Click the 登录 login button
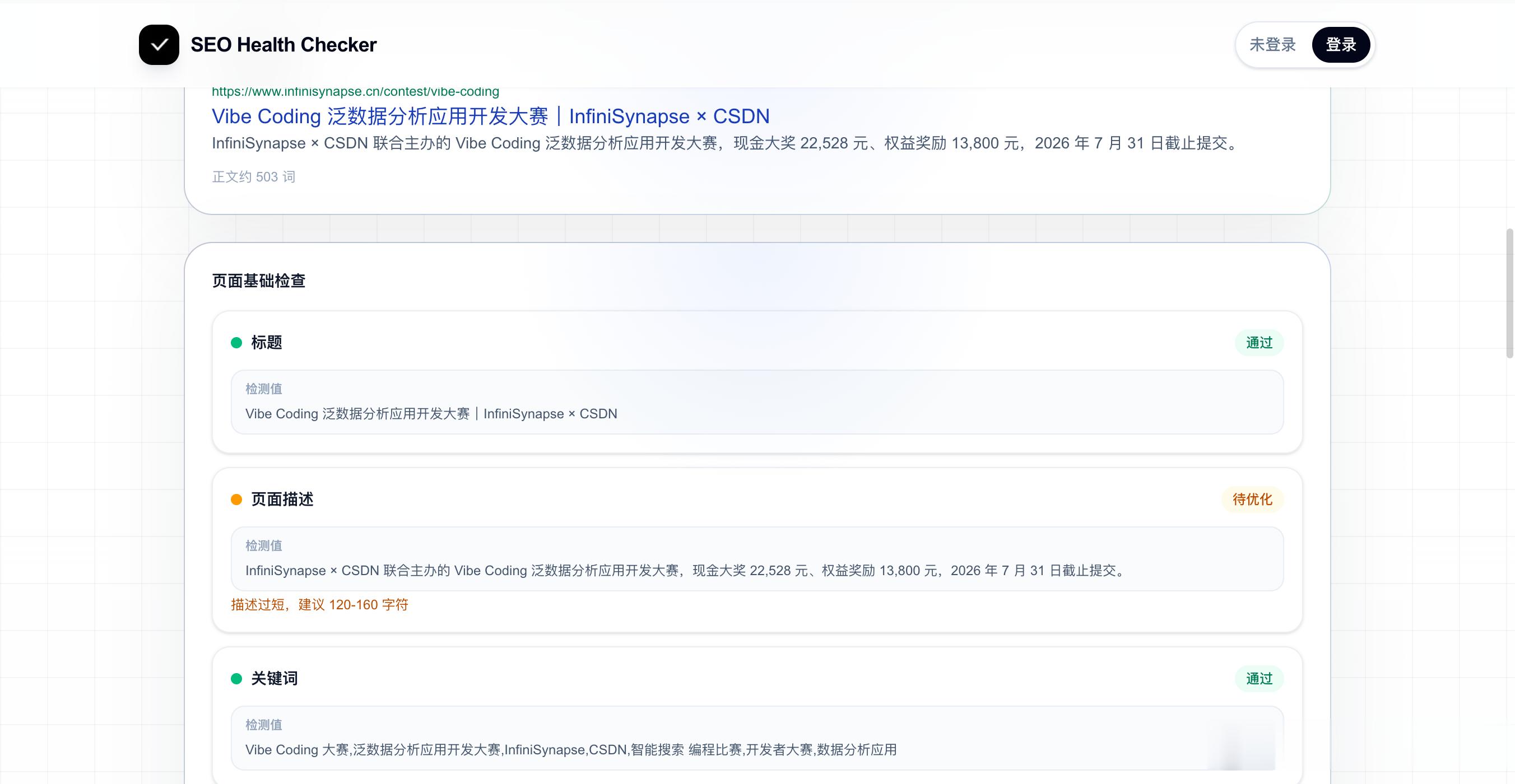 [1341, 45]
